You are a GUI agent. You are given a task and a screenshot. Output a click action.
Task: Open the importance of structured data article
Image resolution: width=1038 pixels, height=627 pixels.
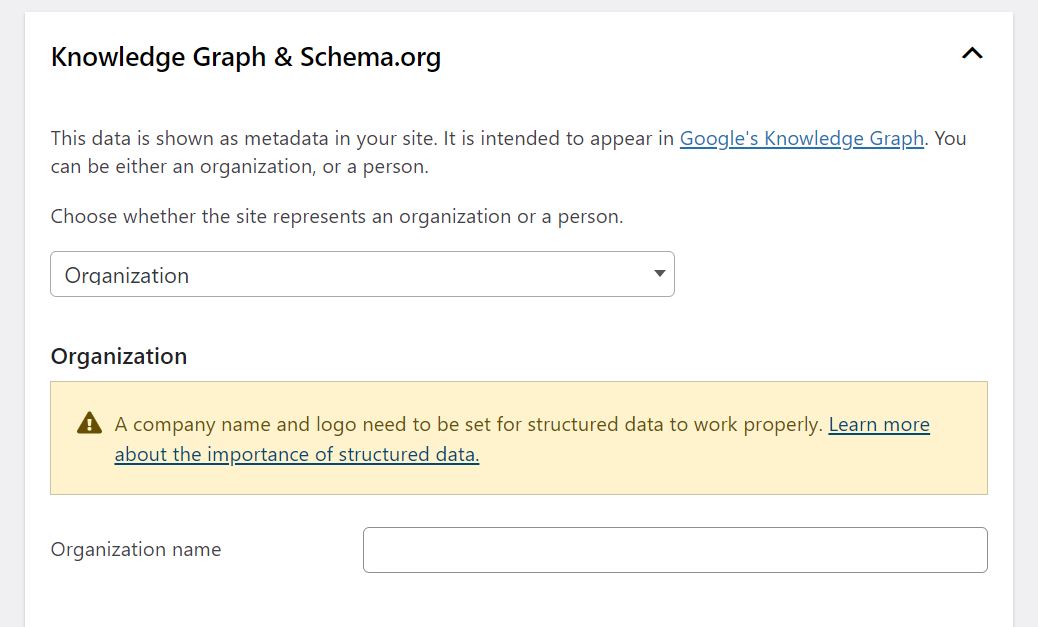pos(296,453)
